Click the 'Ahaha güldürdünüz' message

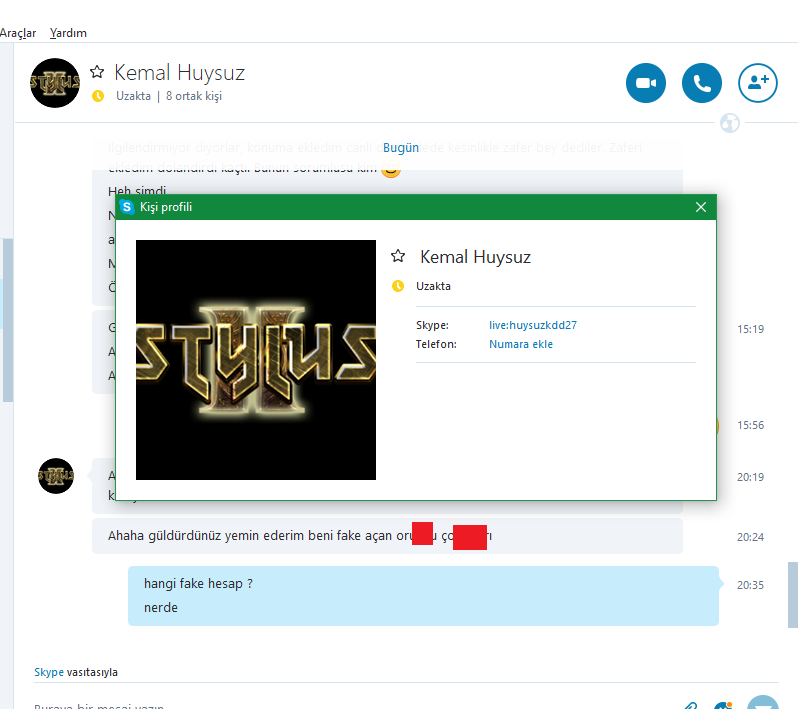point(387,536)
